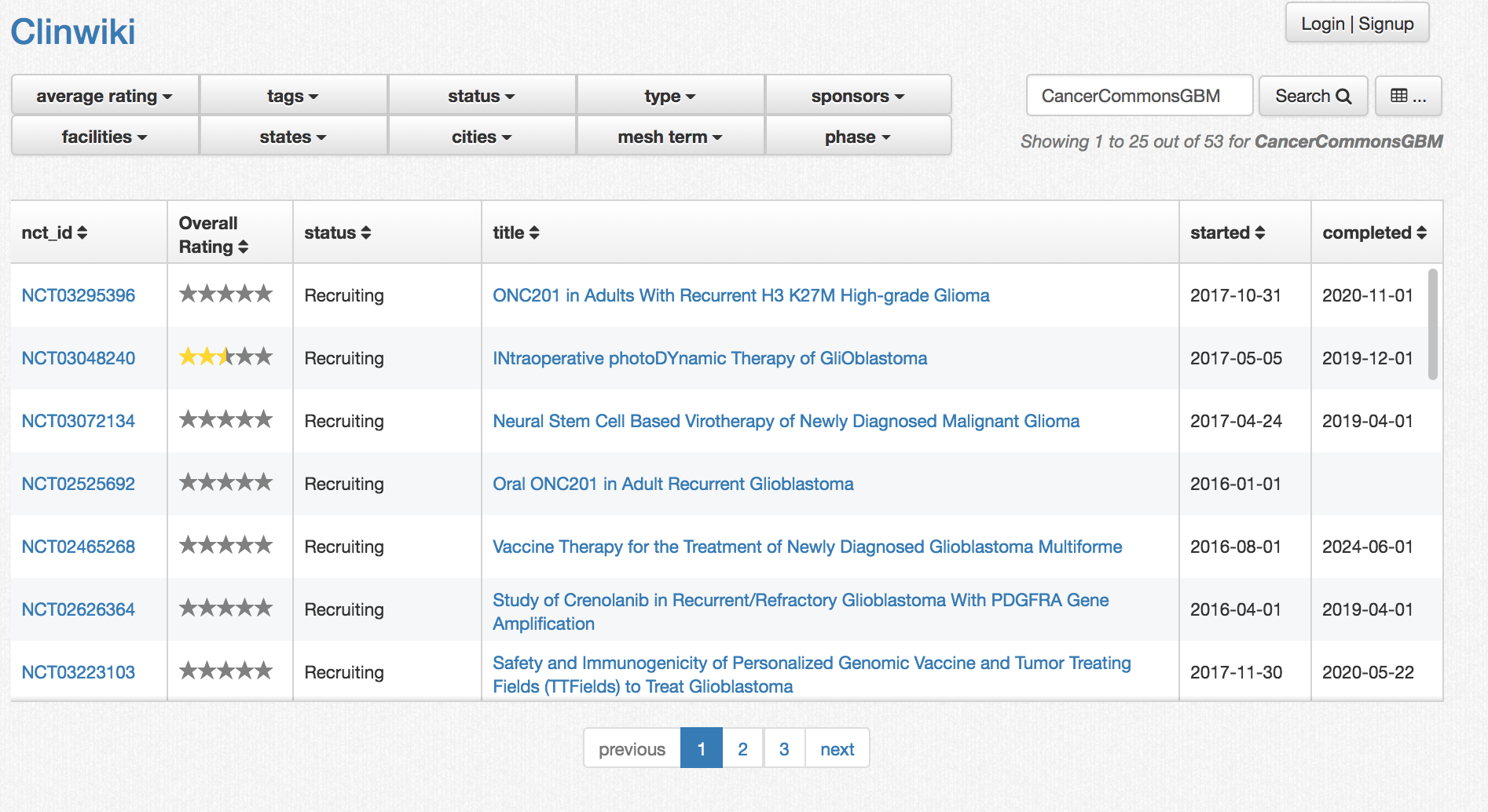The height and width of the screenshot is (812, 1488).
Task: Expand the sponsors filter dropdown
Action: click(858, 96)
